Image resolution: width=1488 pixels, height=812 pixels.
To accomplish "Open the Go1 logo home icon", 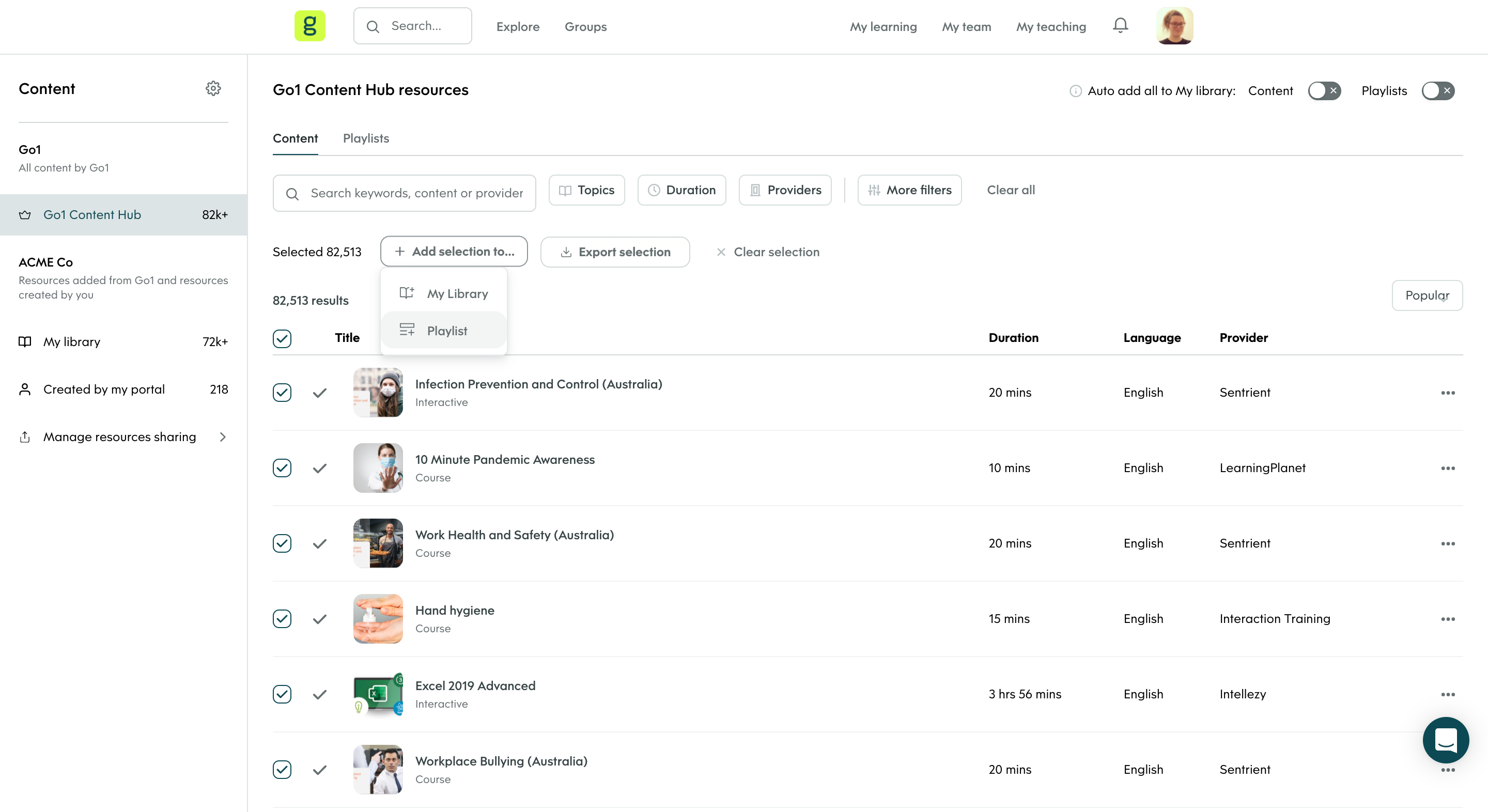I will (x=309, y=26).
